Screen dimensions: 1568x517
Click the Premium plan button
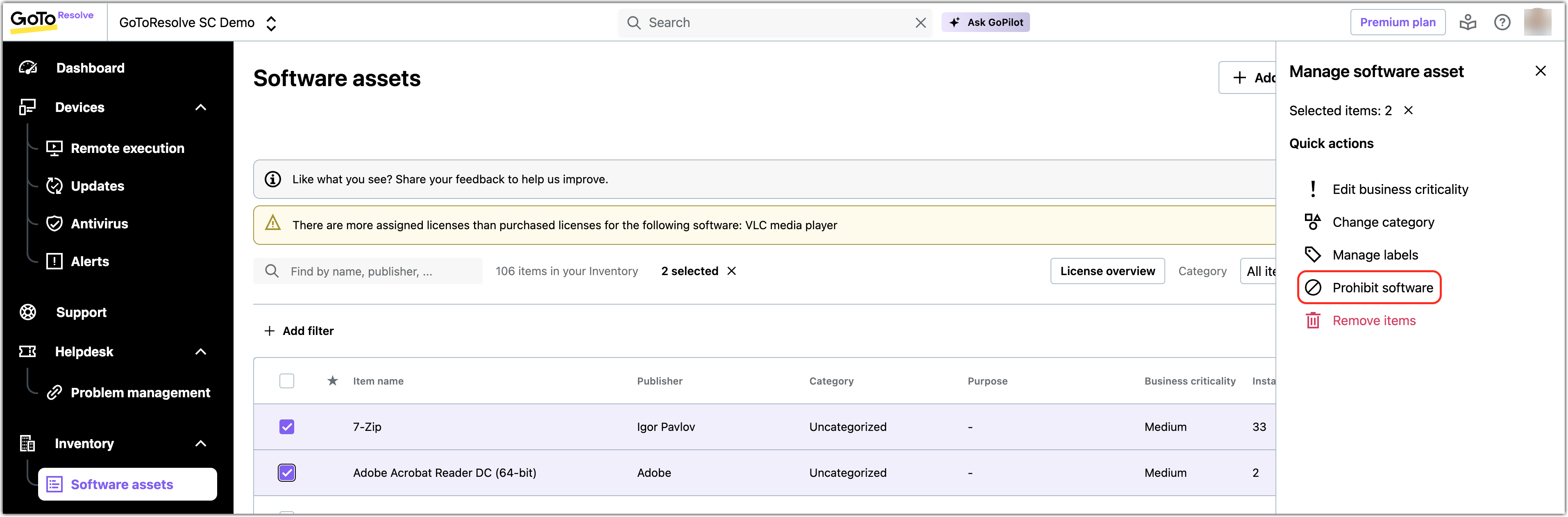click(x=1397, y=23)
